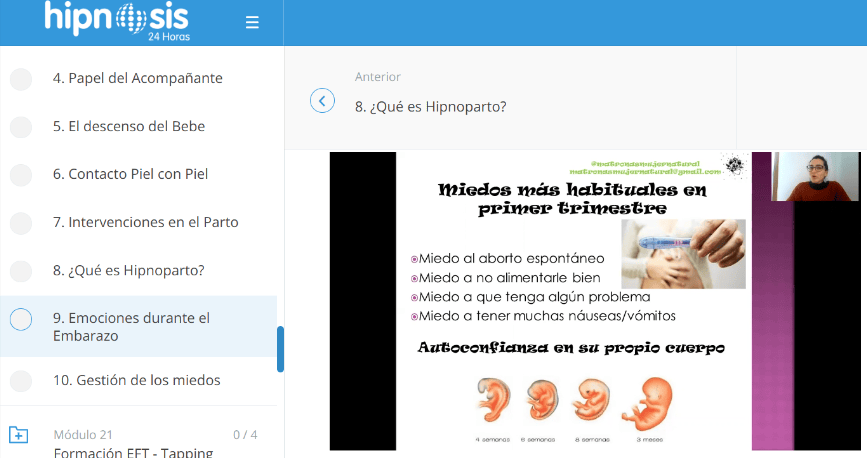Open lesson 4 Papel del Acompañante
Viewport: 867px width, 458px height.
click(137, 78)
